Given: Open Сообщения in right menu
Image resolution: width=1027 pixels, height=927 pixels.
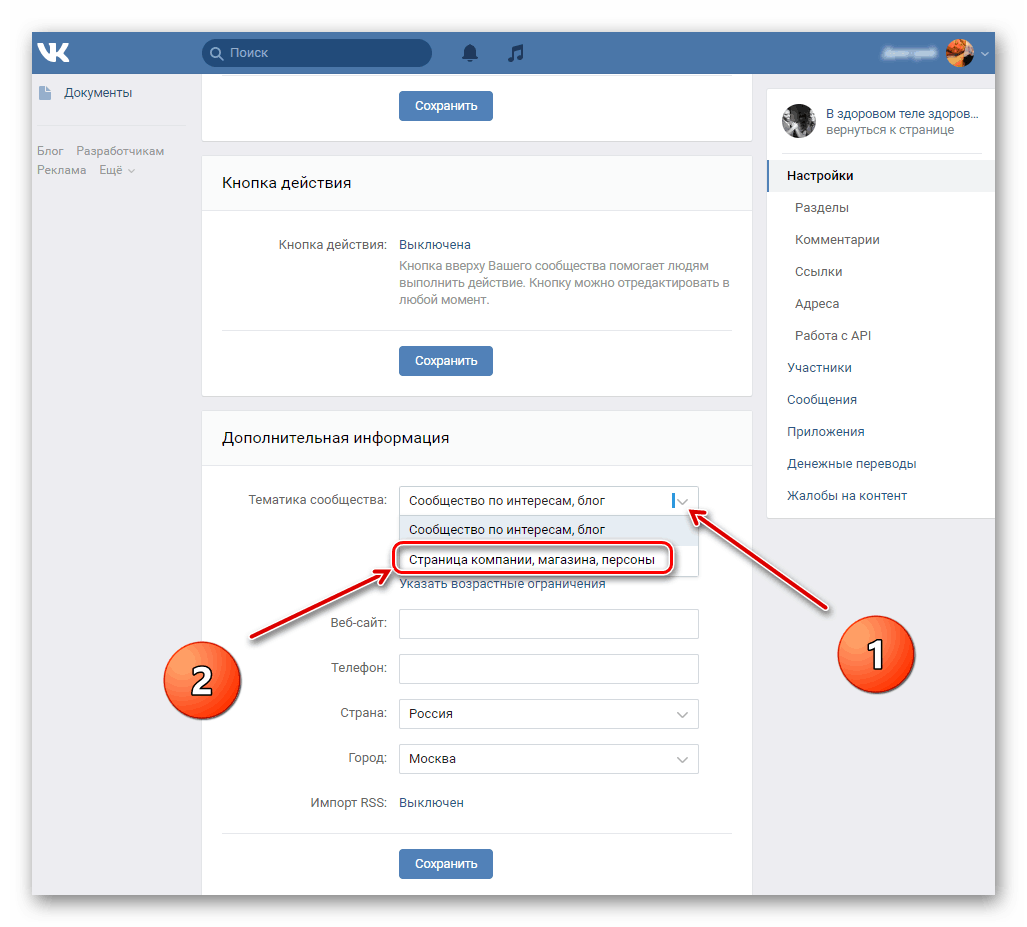Looking at the screenshot, I should (821, 400).
